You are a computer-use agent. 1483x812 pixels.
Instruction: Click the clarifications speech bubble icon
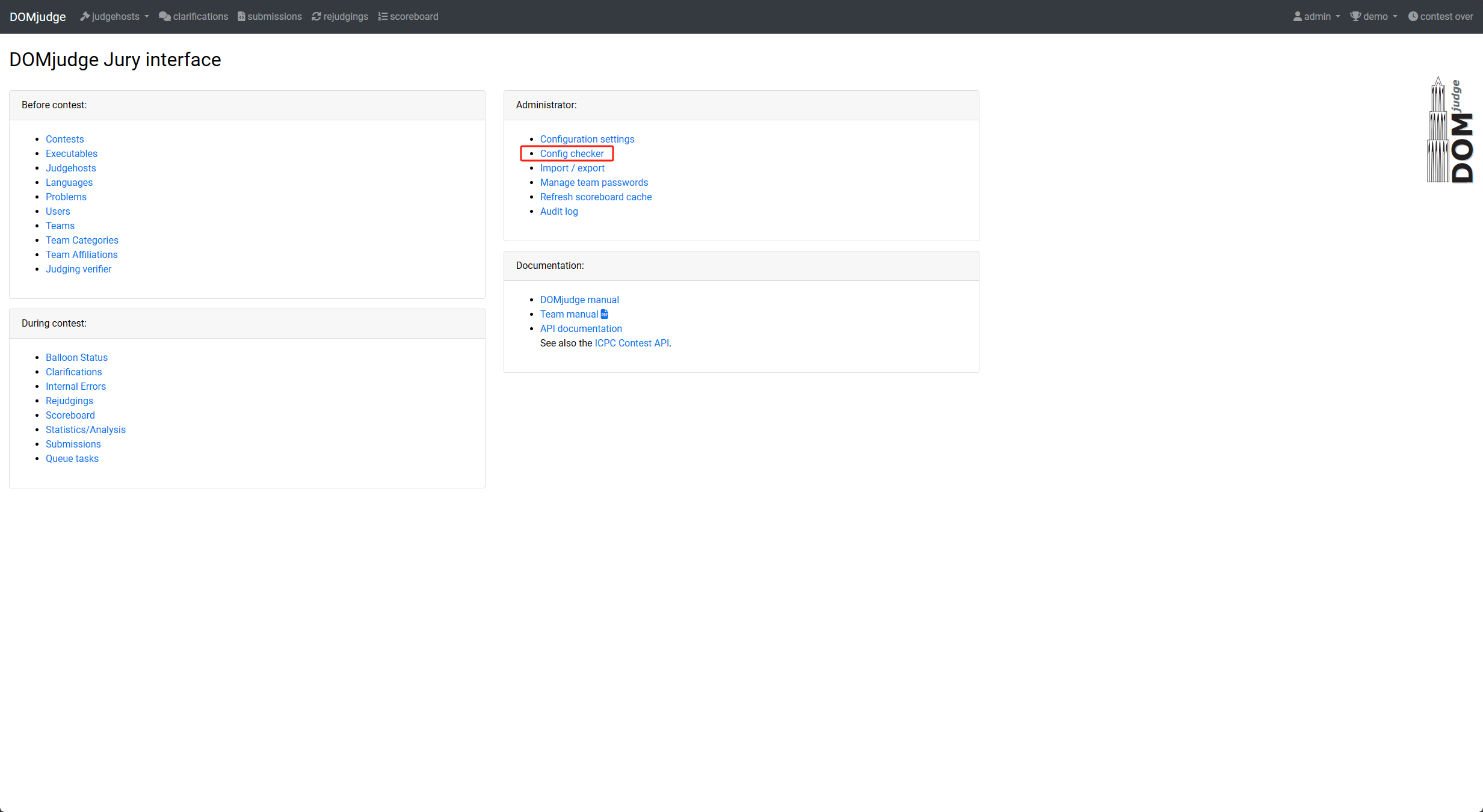click(x=164, y=16)
